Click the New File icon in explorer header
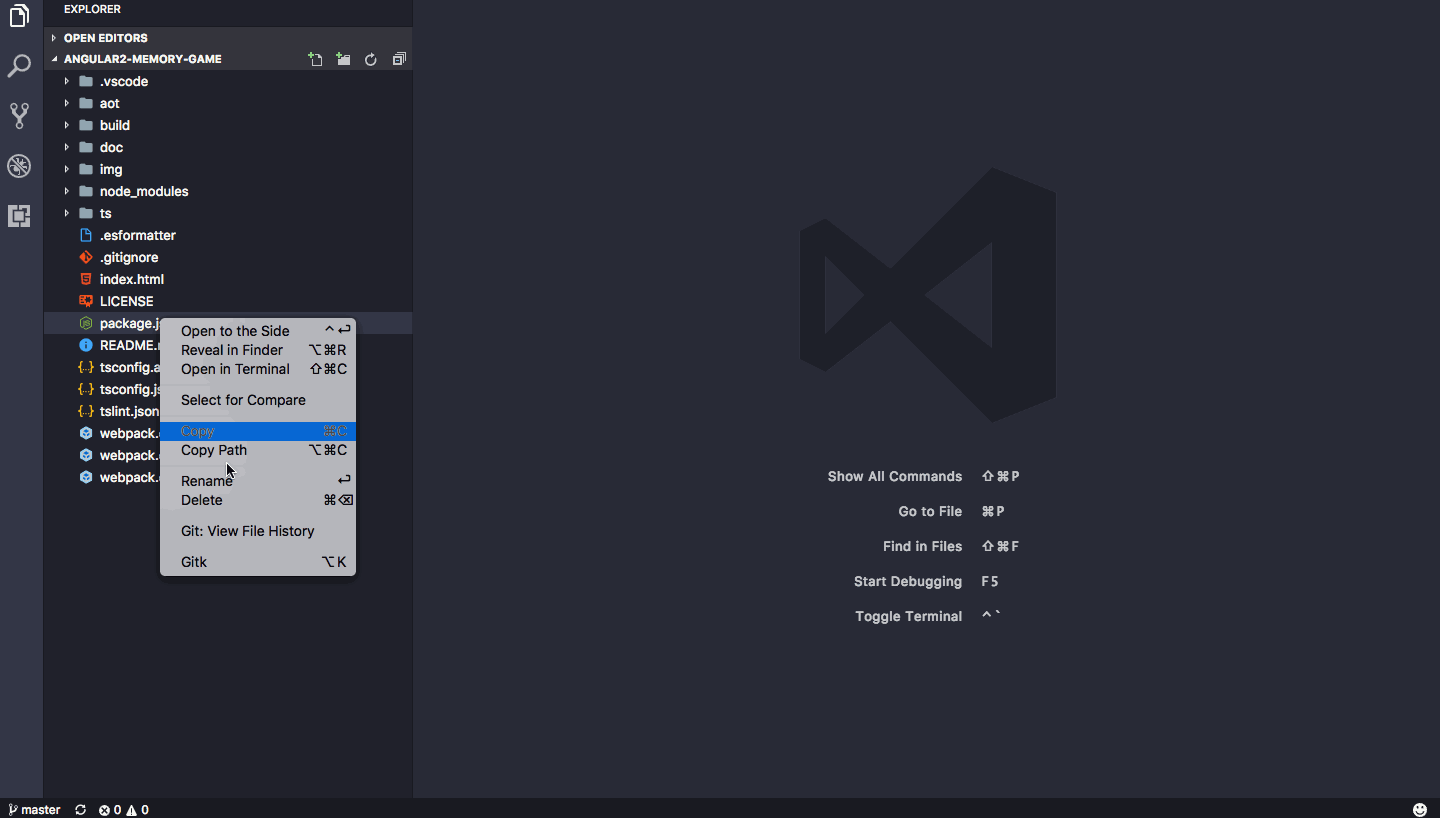The height and width of the screenshot is (818, 1440). point(315,59)
